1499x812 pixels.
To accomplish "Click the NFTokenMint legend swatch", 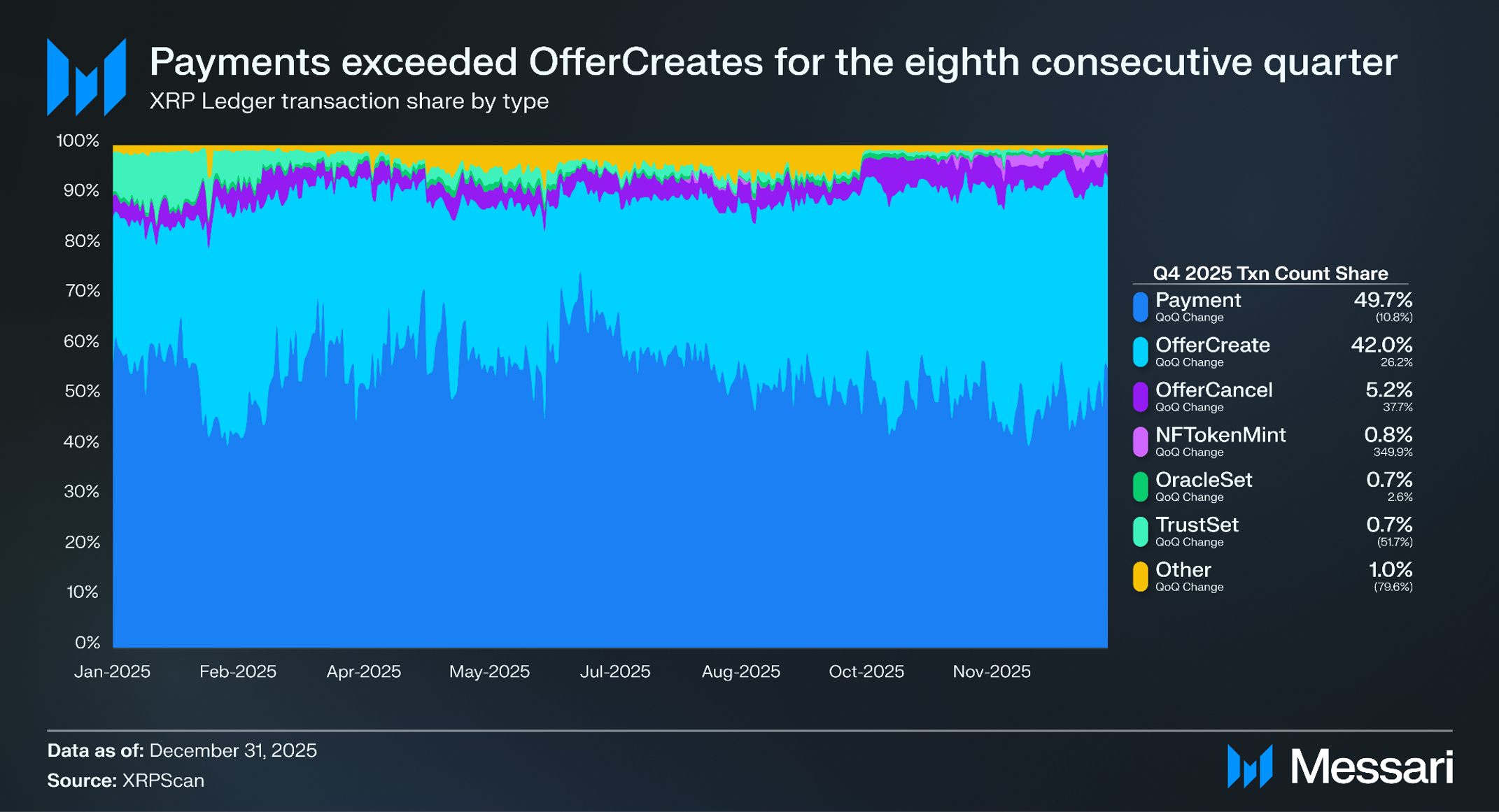I will point(1140,442).
